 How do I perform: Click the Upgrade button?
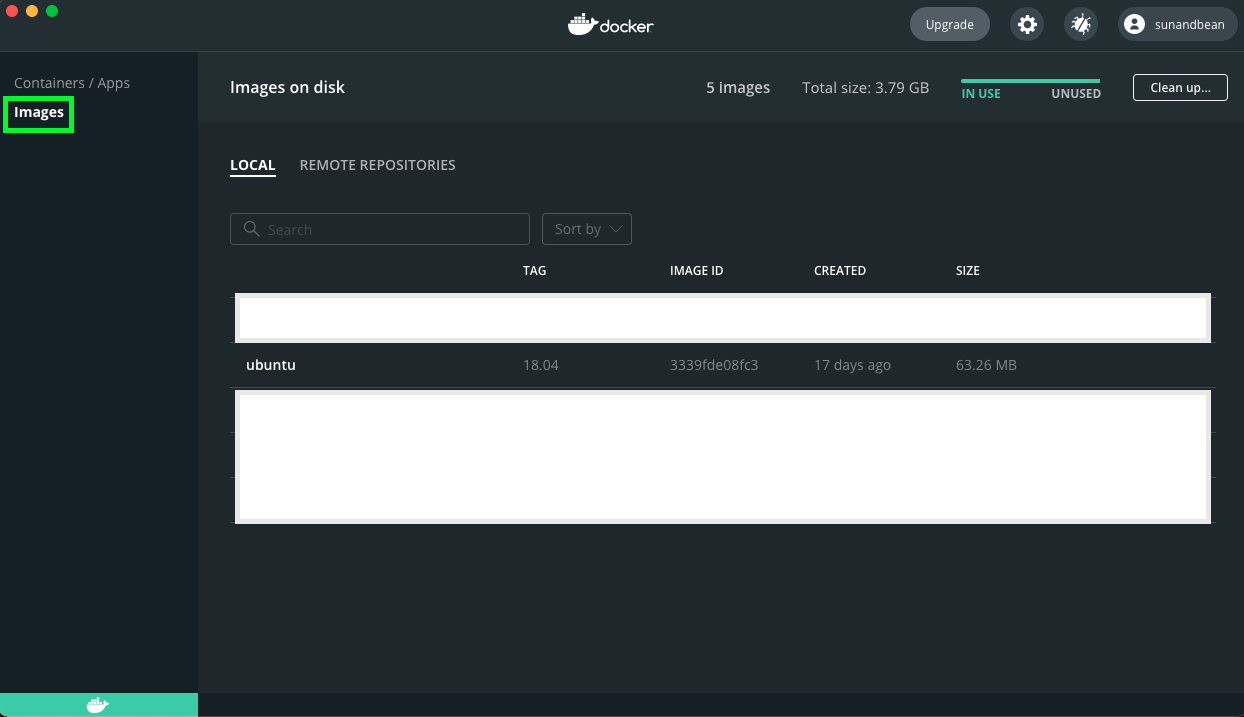click(949, 25)
